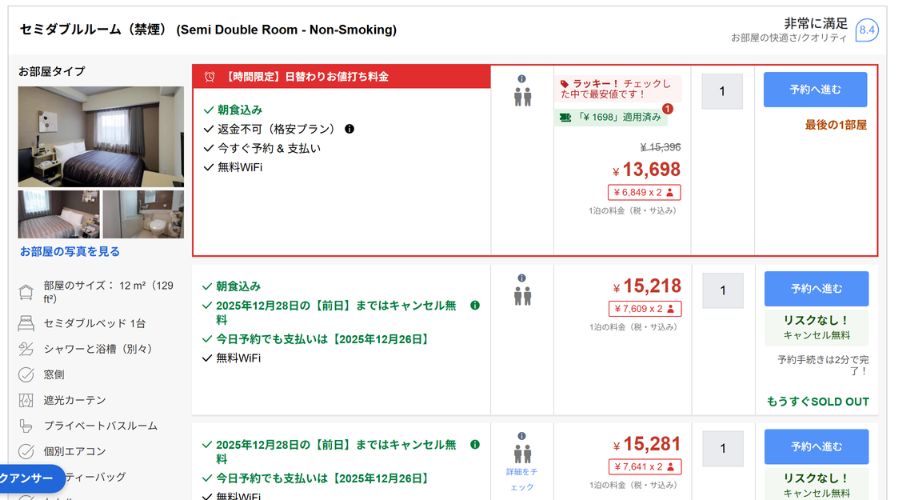Click the blue クアンサー floating button

coord(30,478)
